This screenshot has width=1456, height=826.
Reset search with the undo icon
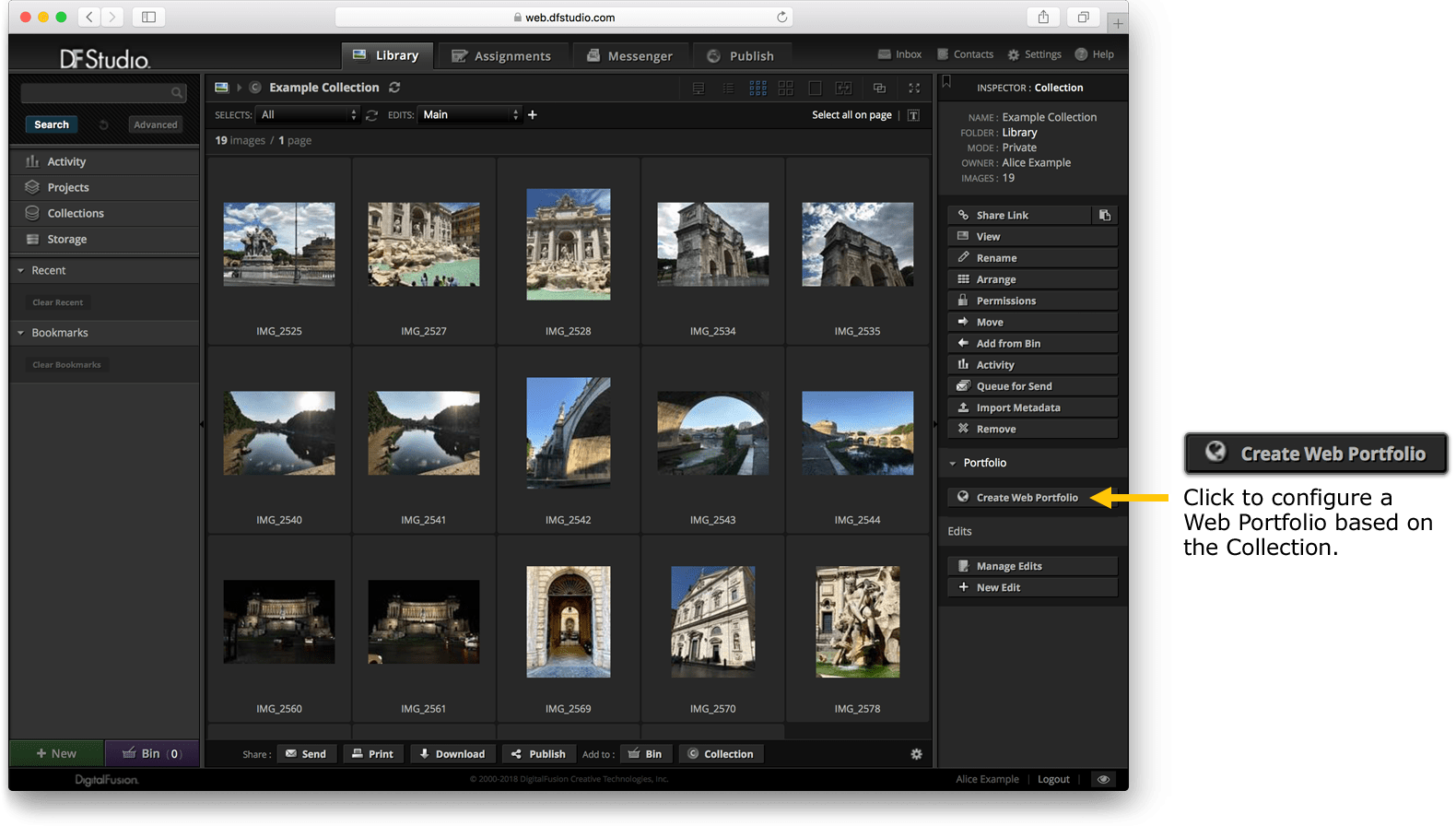tap(103, 124)
